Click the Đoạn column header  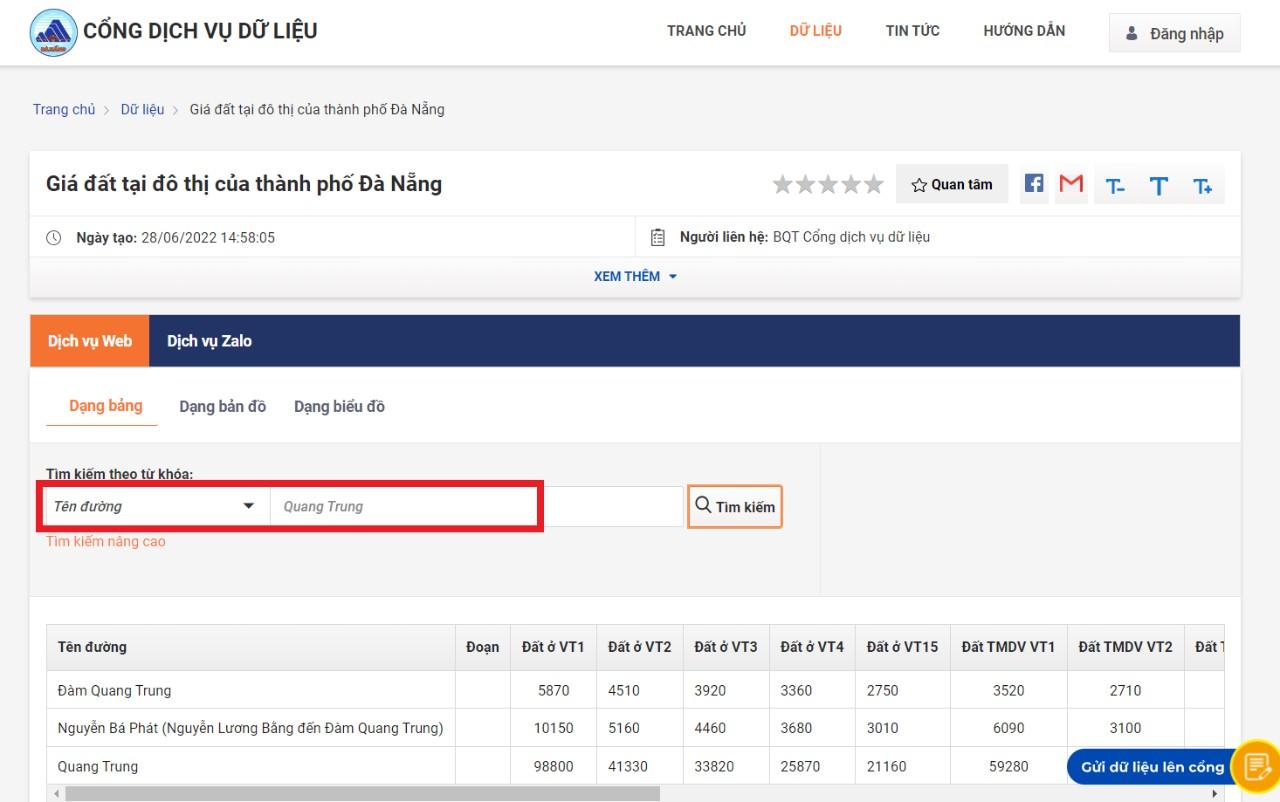click(x=482, y=647)
